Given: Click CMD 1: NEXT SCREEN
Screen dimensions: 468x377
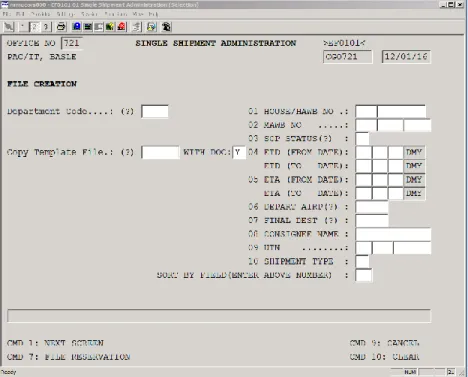Looking at the screenshot, I should (x=55, y=343).
